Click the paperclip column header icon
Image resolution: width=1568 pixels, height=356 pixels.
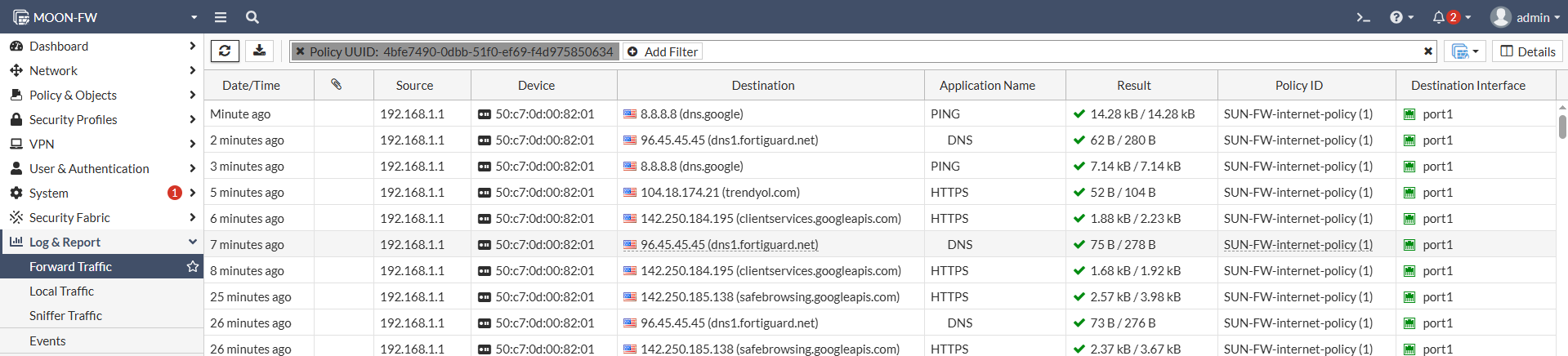pos(336,85)
